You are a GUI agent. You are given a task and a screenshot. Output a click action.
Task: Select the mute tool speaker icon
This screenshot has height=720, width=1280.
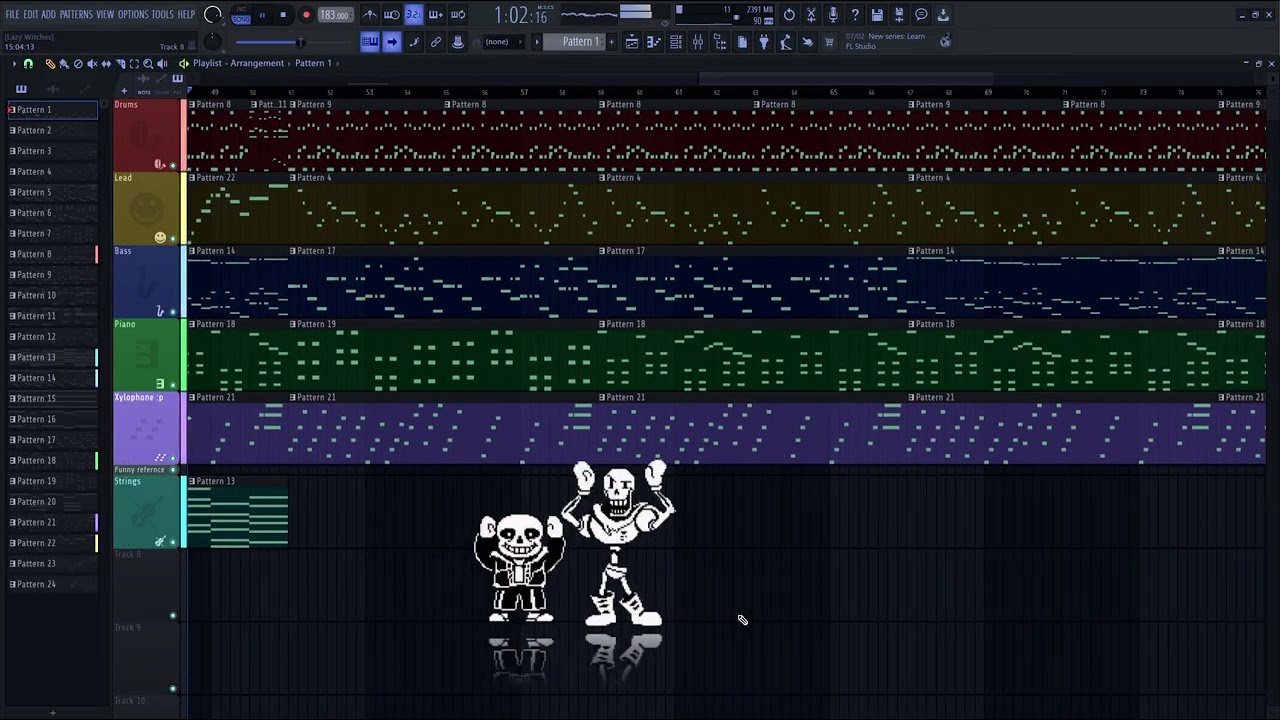[92, 64]
